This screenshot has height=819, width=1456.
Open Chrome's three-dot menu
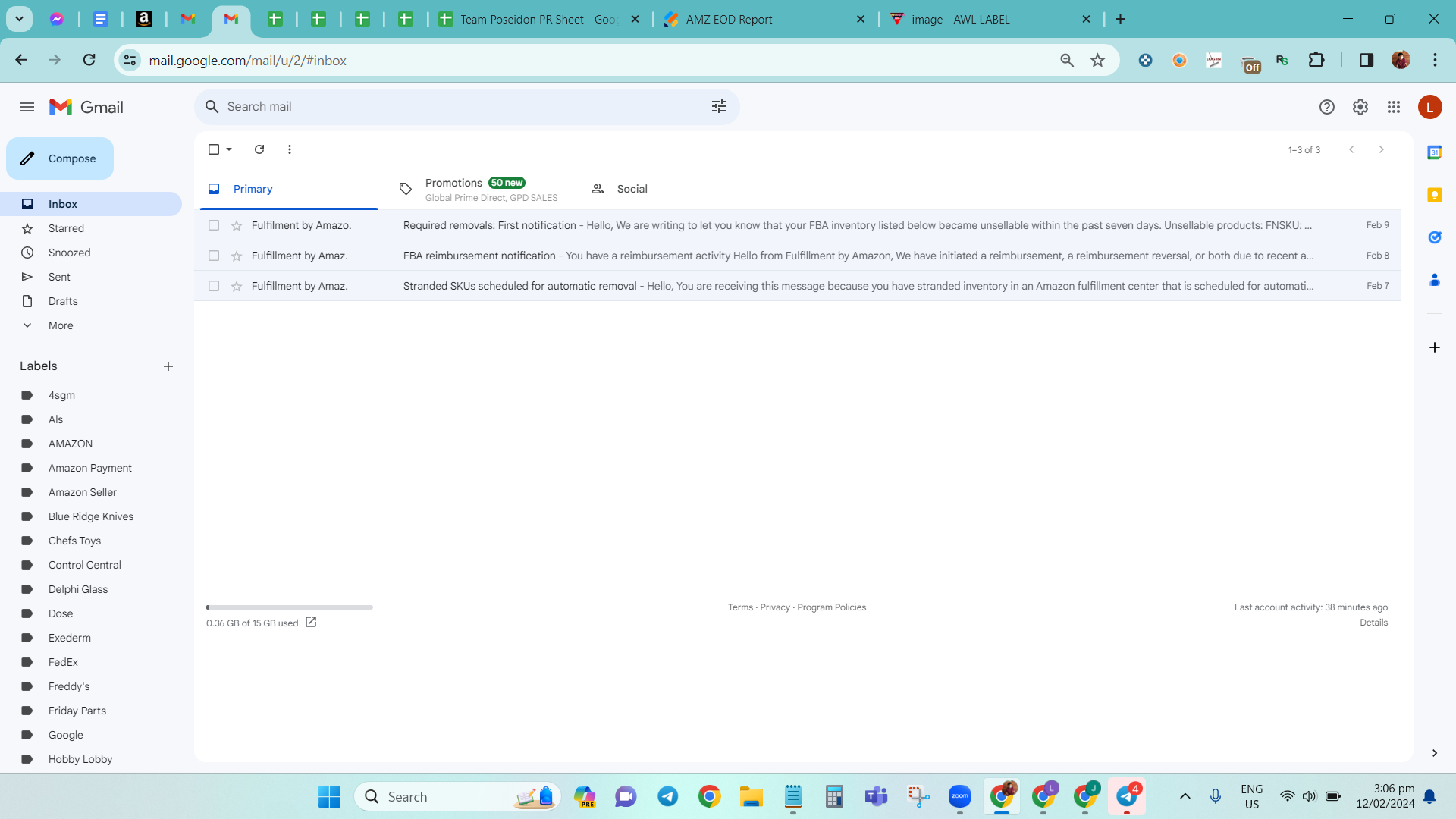coord(1435,60)
